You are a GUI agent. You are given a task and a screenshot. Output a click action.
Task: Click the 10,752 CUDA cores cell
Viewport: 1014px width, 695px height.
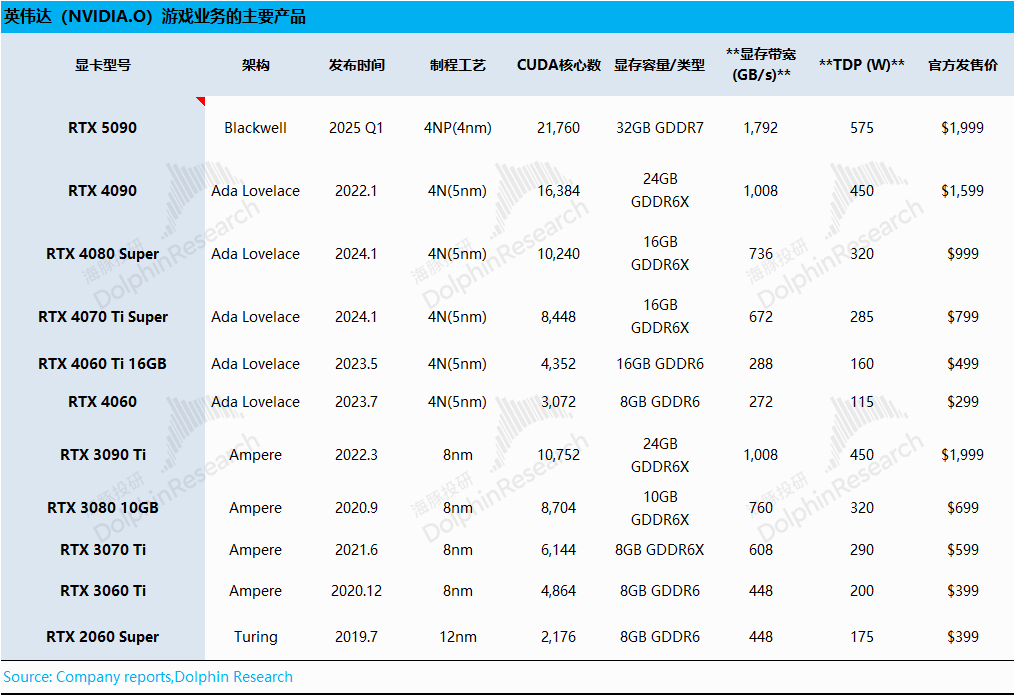pyautogui.click(x=559, y=454)
